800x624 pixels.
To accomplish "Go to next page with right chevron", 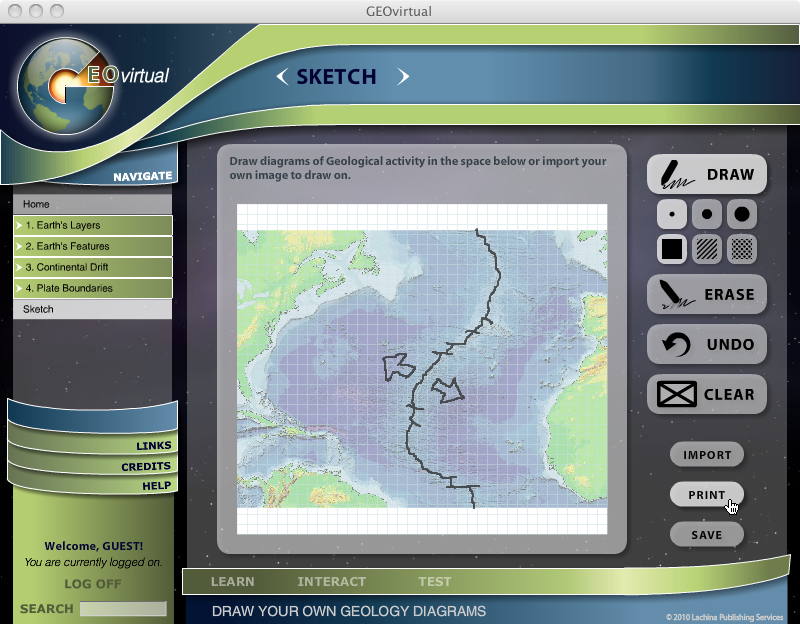I will tap(403, 77).
